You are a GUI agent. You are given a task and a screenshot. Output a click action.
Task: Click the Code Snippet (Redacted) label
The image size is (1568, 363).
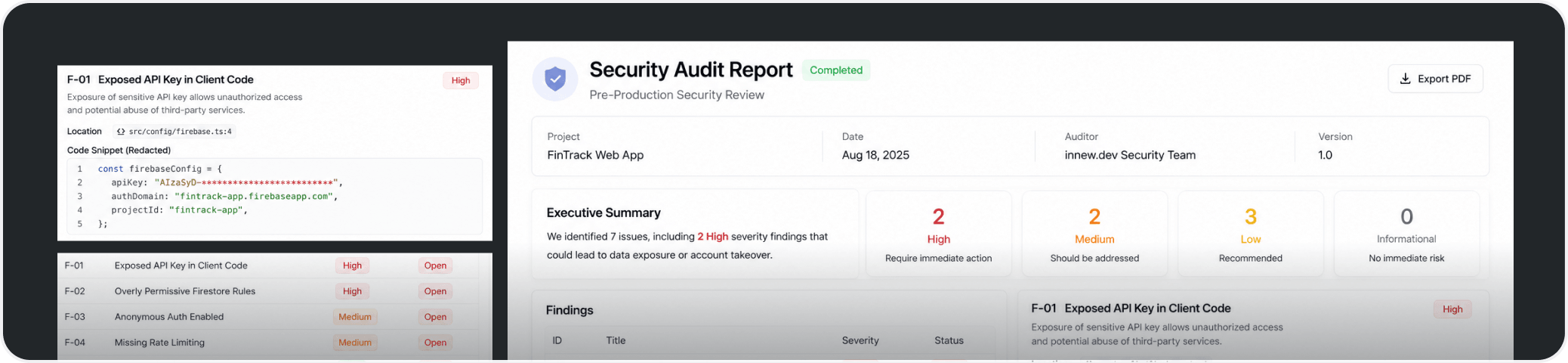(119, 150)
